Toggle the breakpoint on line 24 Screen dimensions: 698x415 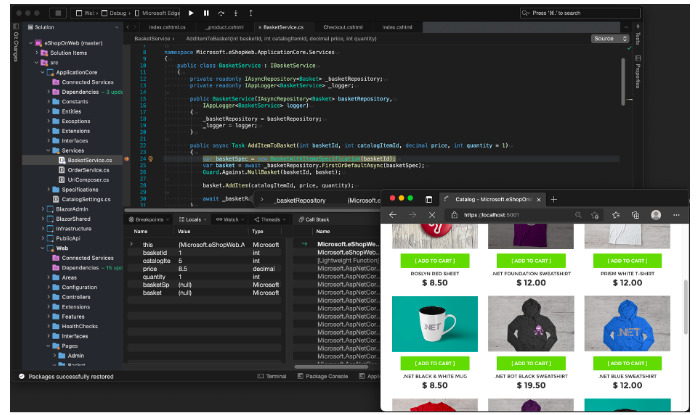click(127, 159)
